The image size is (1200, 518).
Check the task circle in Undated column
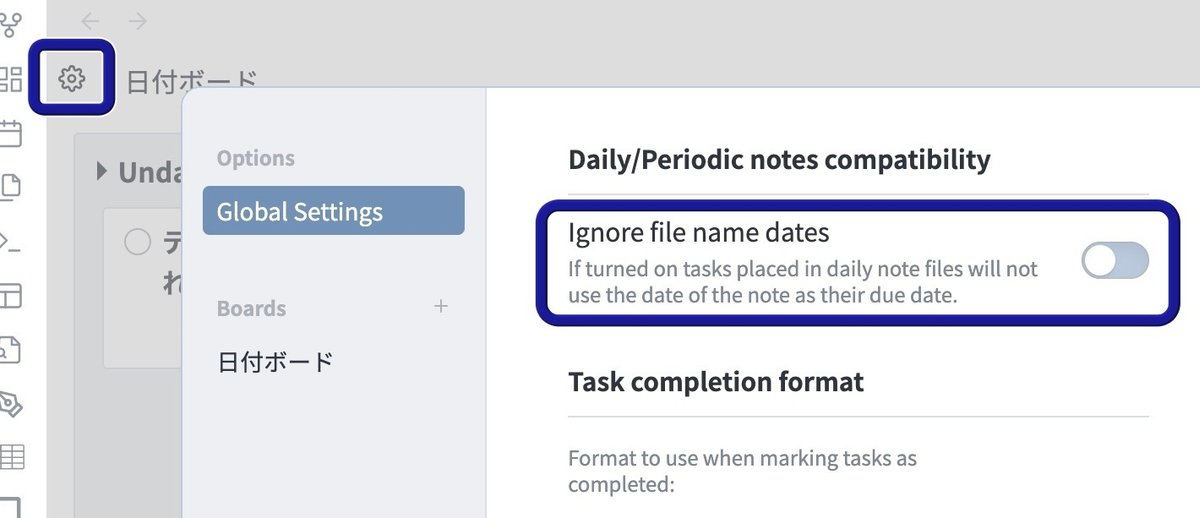(137, 242)
